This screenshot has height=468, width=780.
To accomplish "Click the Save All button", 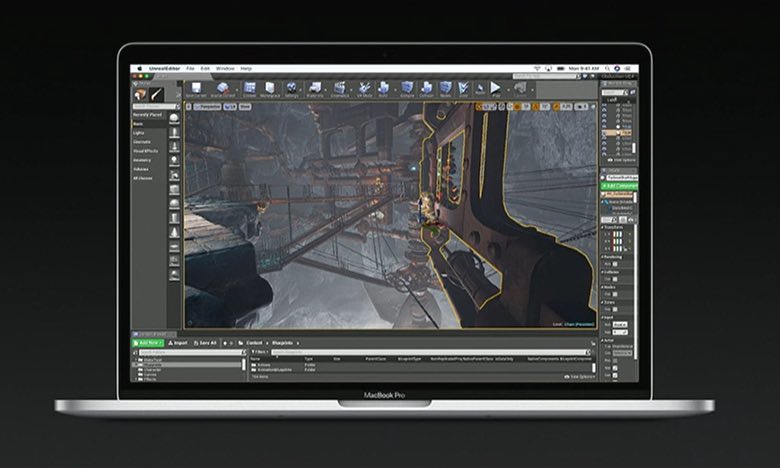I will click(x=205, y=343).
